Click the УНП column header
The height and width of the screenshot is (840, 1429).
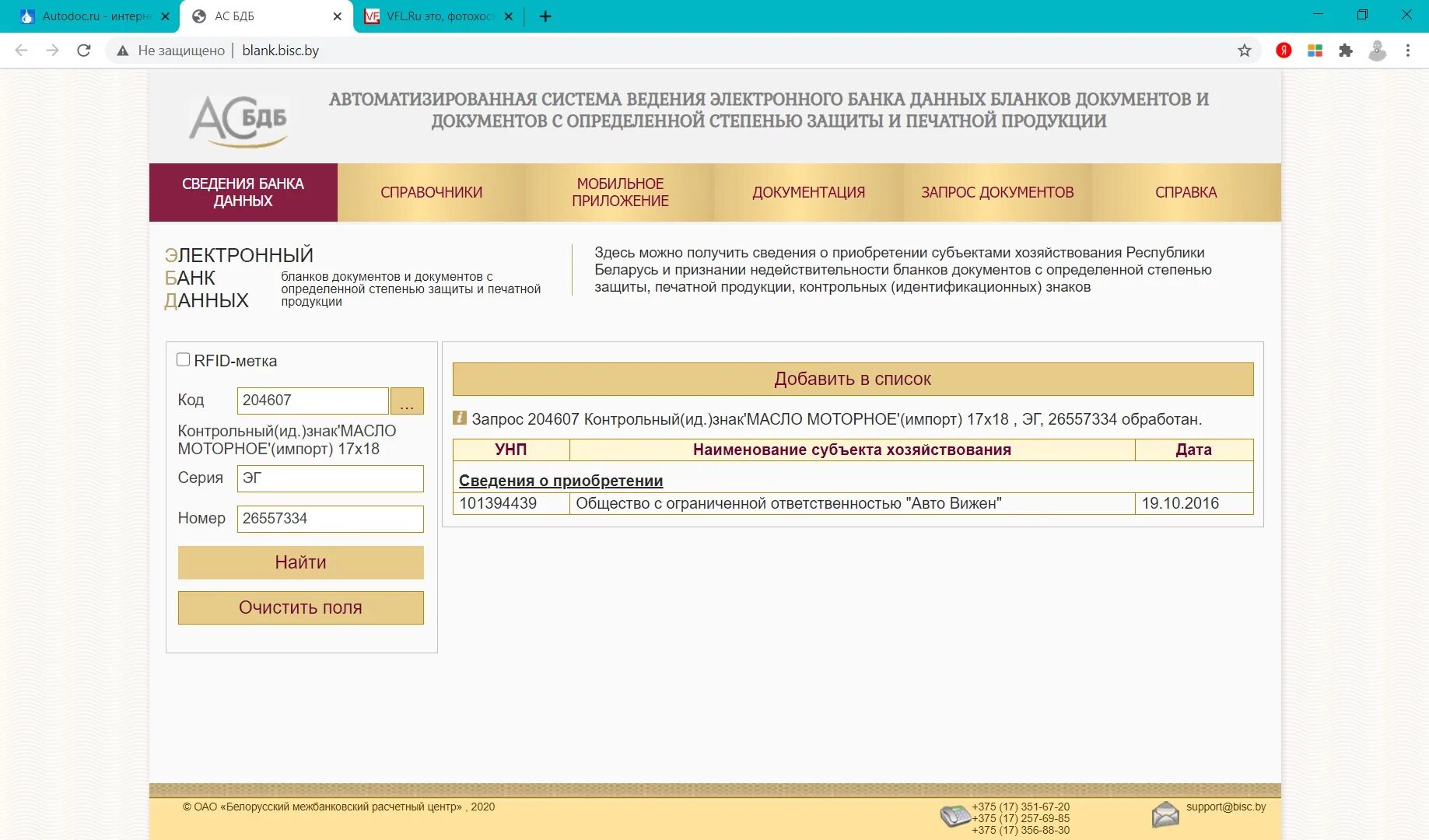click(511, 450)
